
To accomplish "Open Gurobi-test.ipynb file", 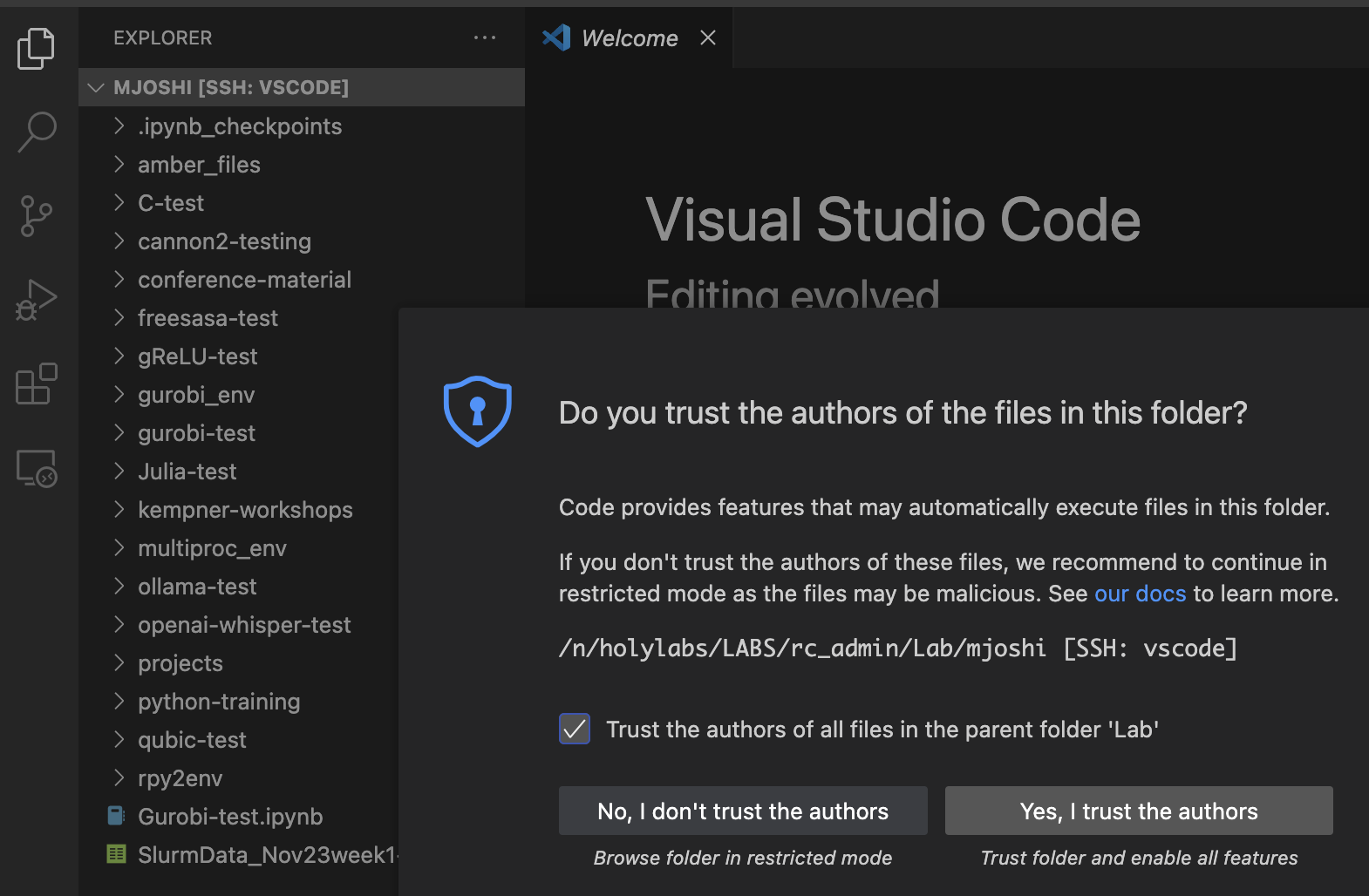I will pos(230,817).
